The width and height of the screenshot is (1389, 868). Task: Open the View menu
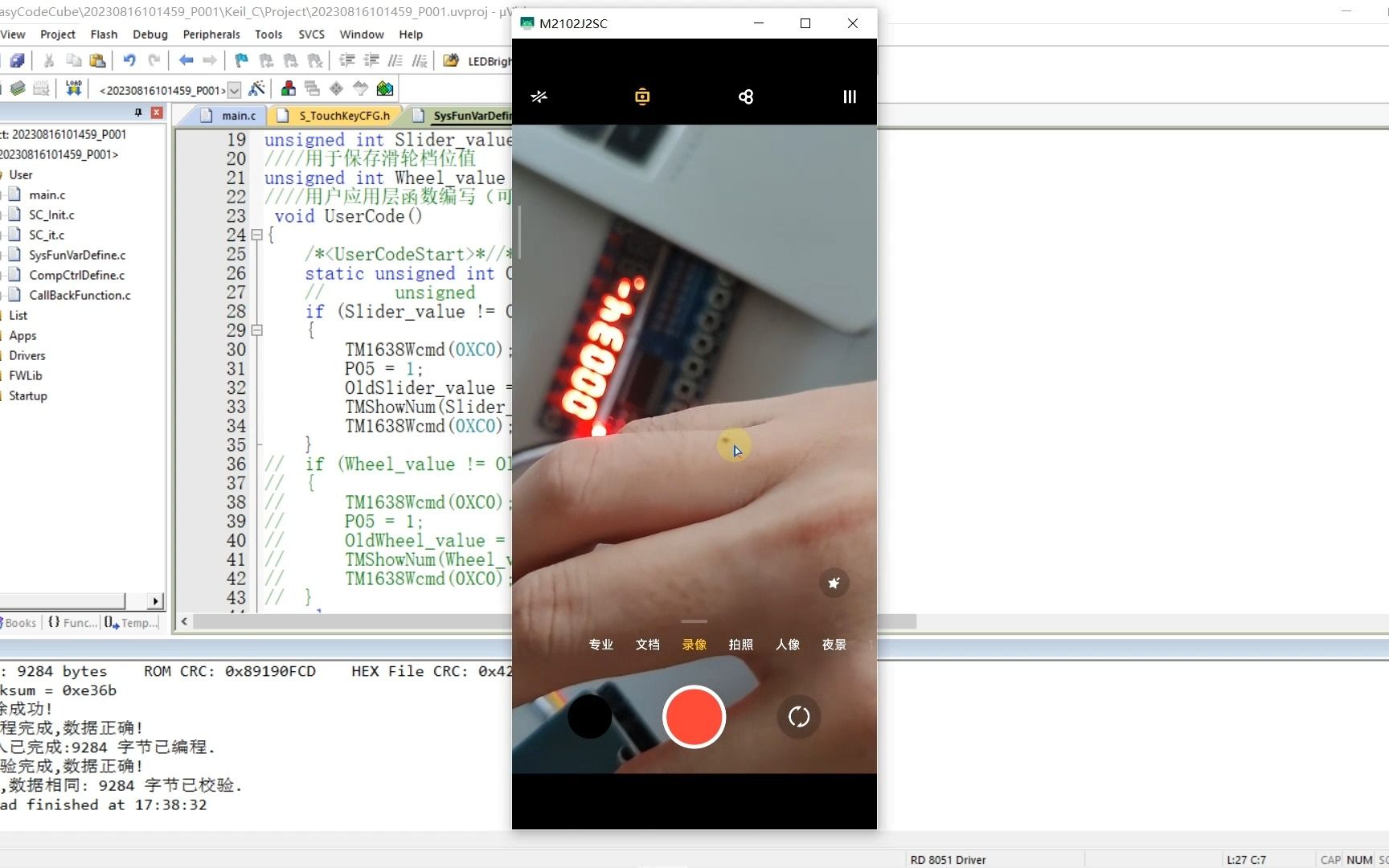pyautogui.click(x=13, y=35)
